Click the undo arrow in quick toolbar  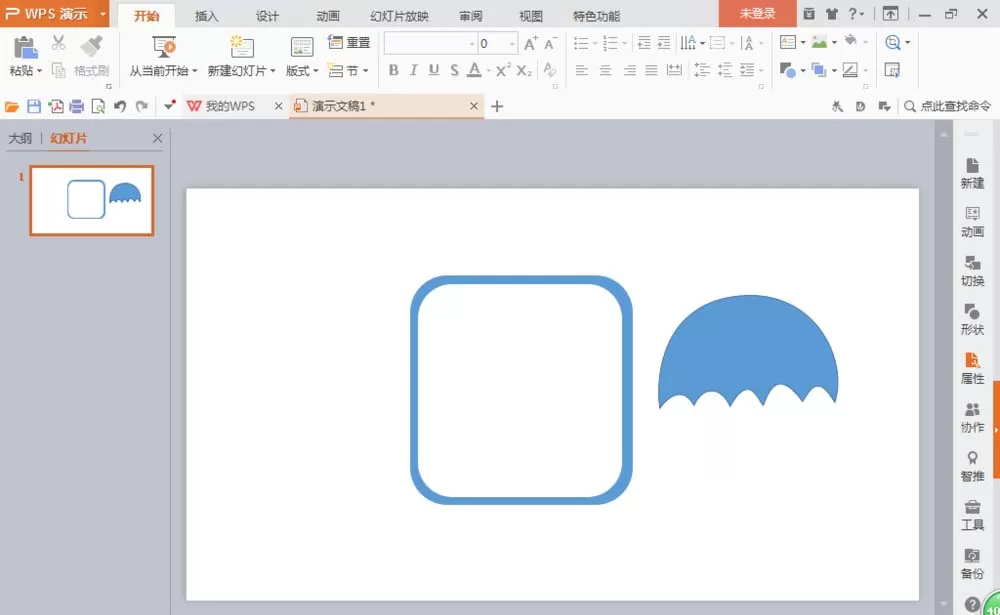[119, 107]
